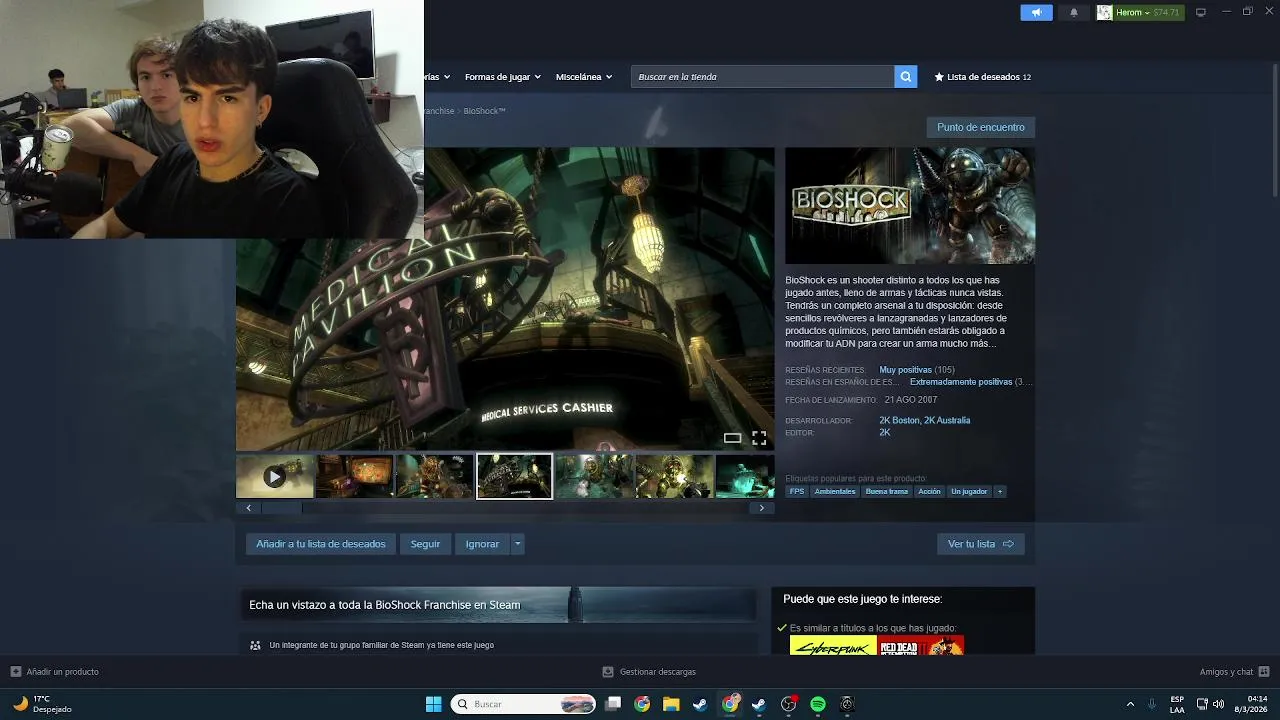1280x720 pixels.
Task: Click the ESP LAA language indicator
Action: (1177, 704)
